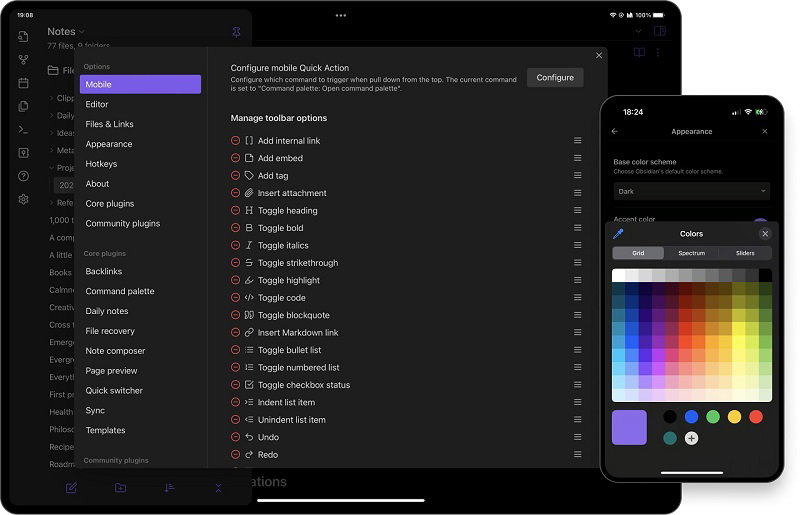
Task: Open the Notes vault dropdown
Action: 66,32
